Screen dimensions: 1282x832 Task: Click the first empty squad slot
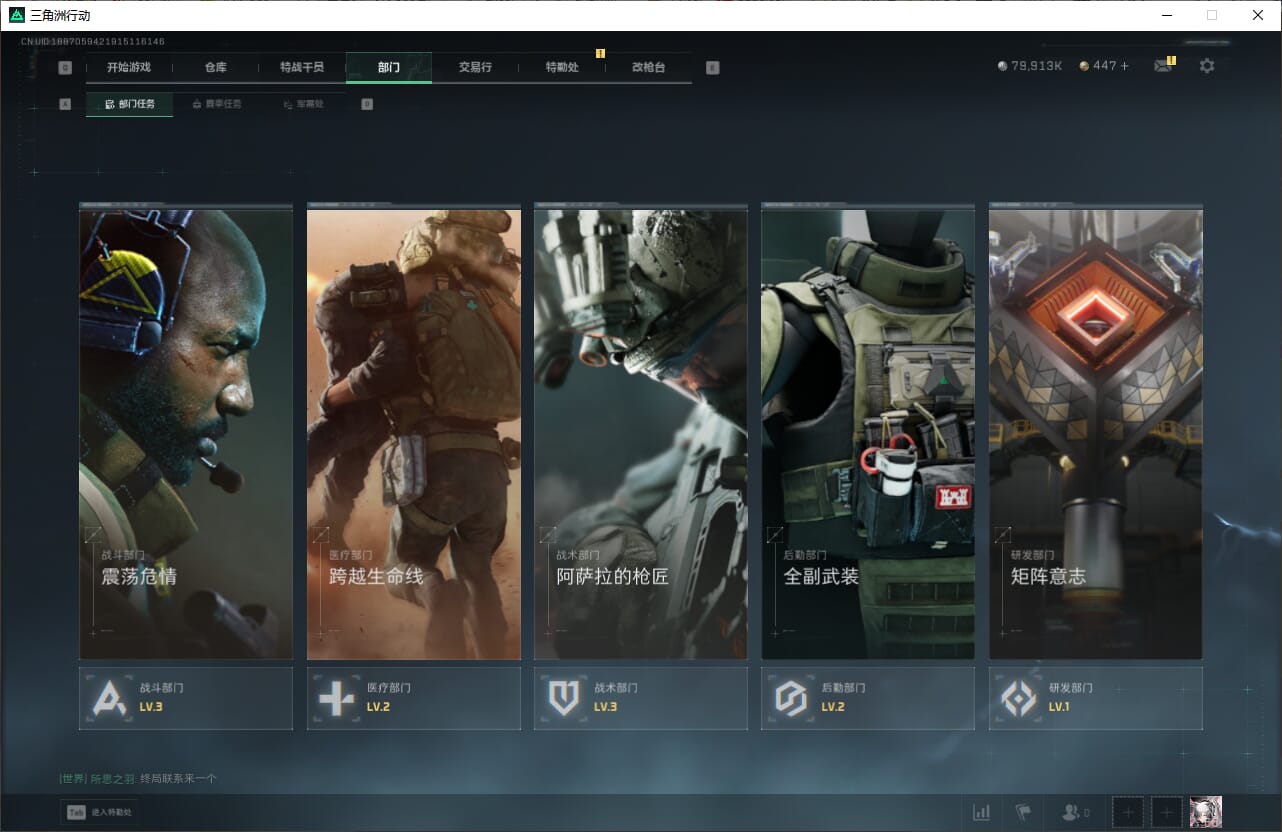point(1127,812)
